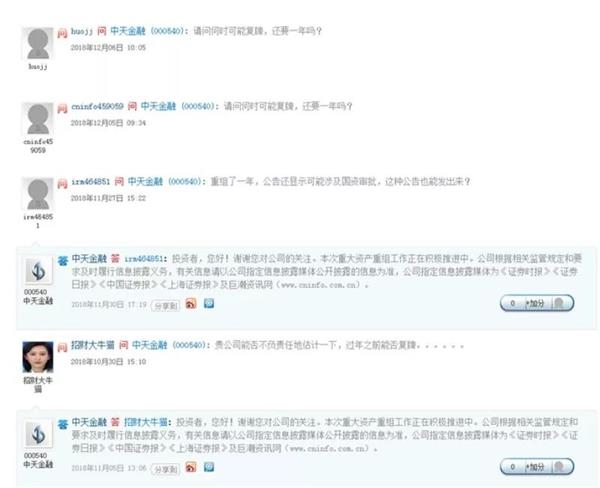Click irm464851 name in first company reply
The width and height of the screenshot is (600, 488).
point(144,259)
